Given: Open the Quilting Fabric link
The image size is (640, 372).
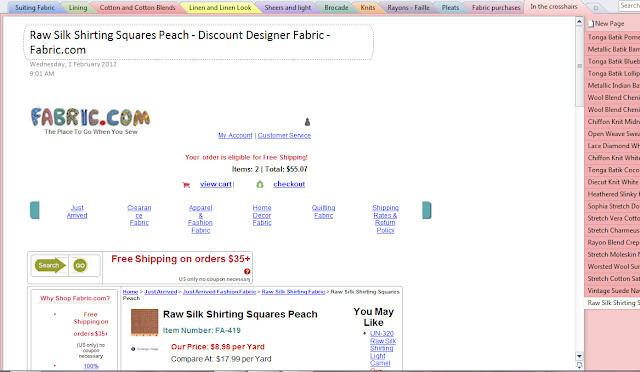Looking at the screenshot, I should pyautogui.click(x=323, y=212).
